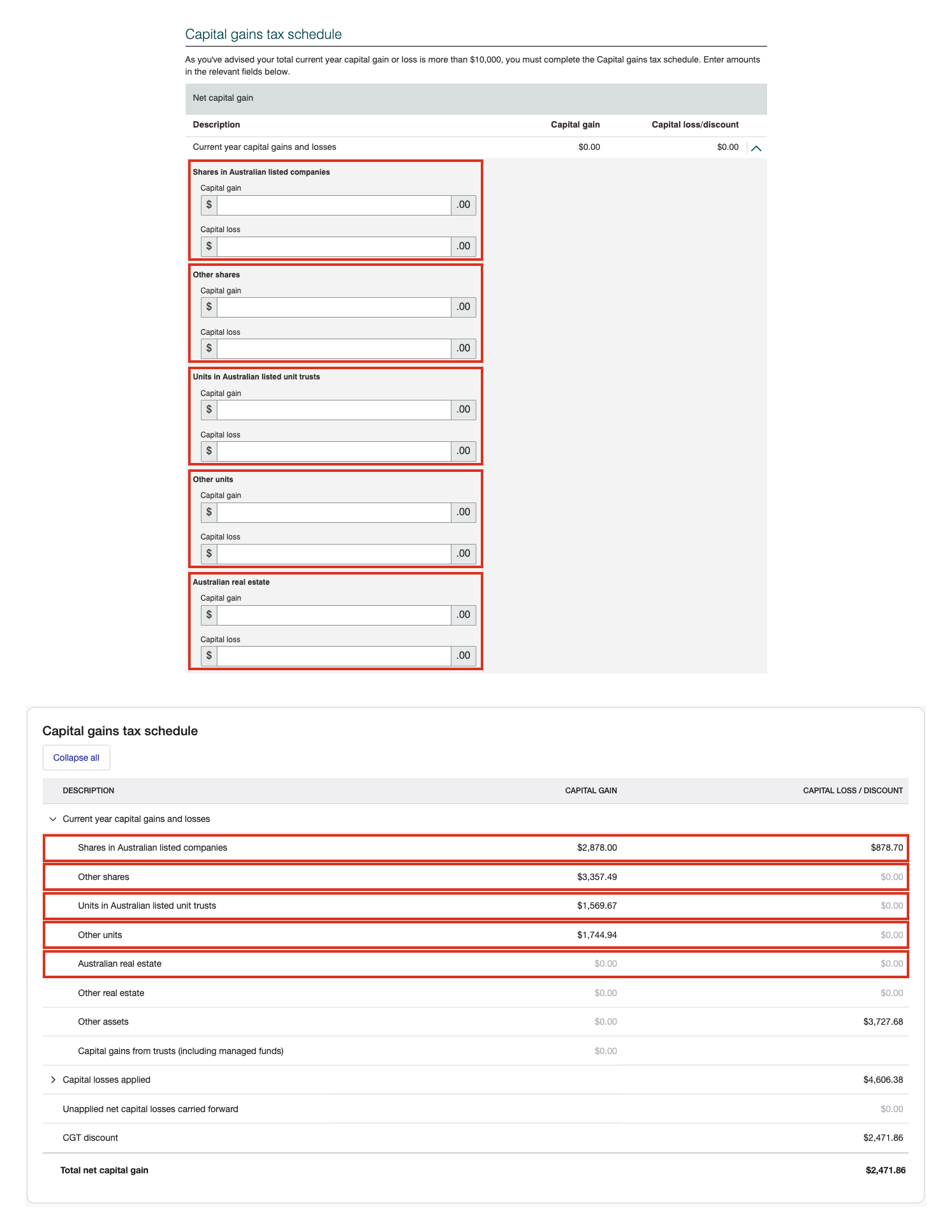Image resolution: width=952 pixels, height=1232 pixels.
Task: Click the DESCRIPTION column header in lower table
Action: (89, 791)
